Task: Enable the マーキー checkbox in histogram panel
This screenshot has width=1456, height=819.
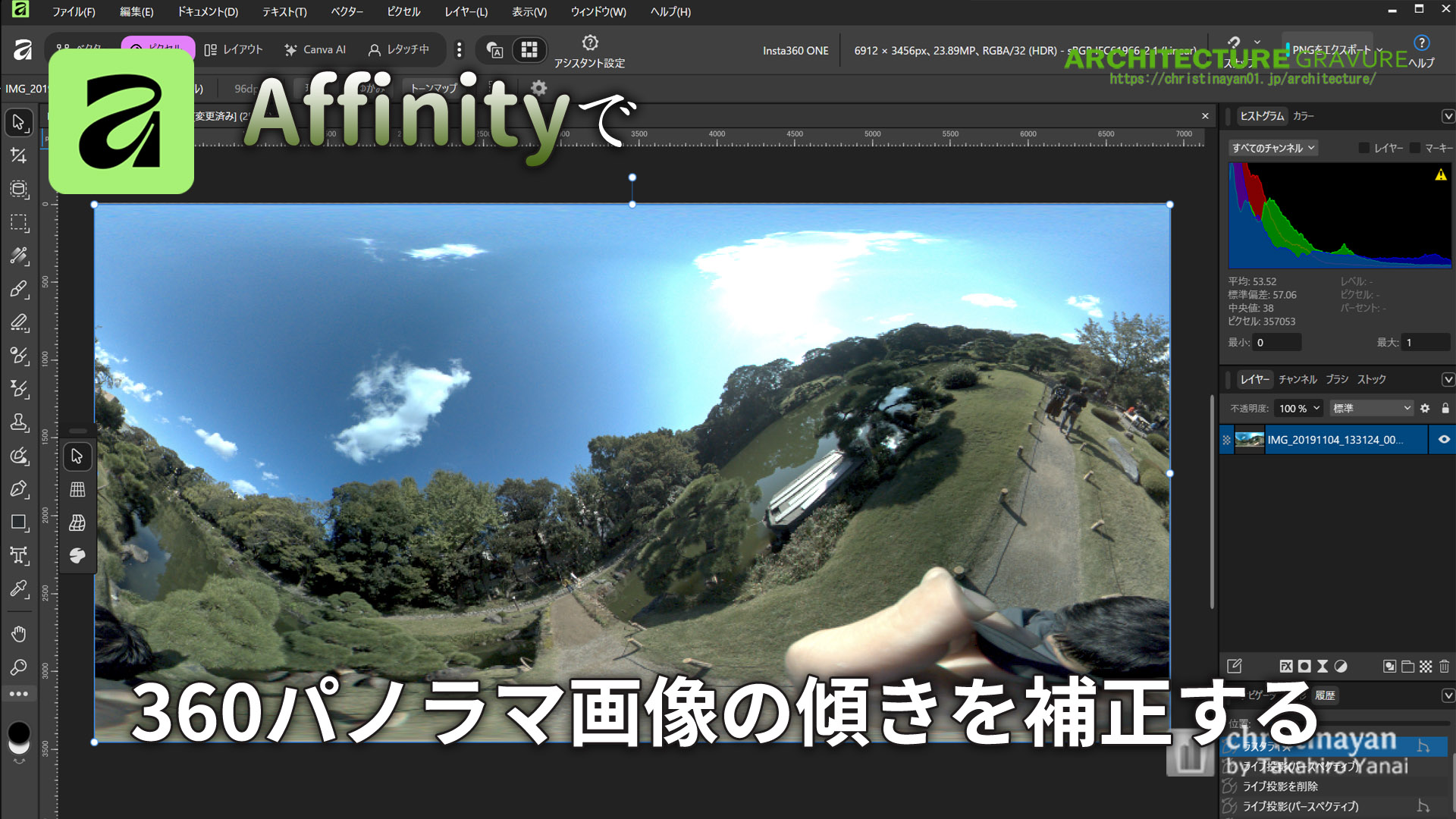Action: click(x=1415, y=148)
